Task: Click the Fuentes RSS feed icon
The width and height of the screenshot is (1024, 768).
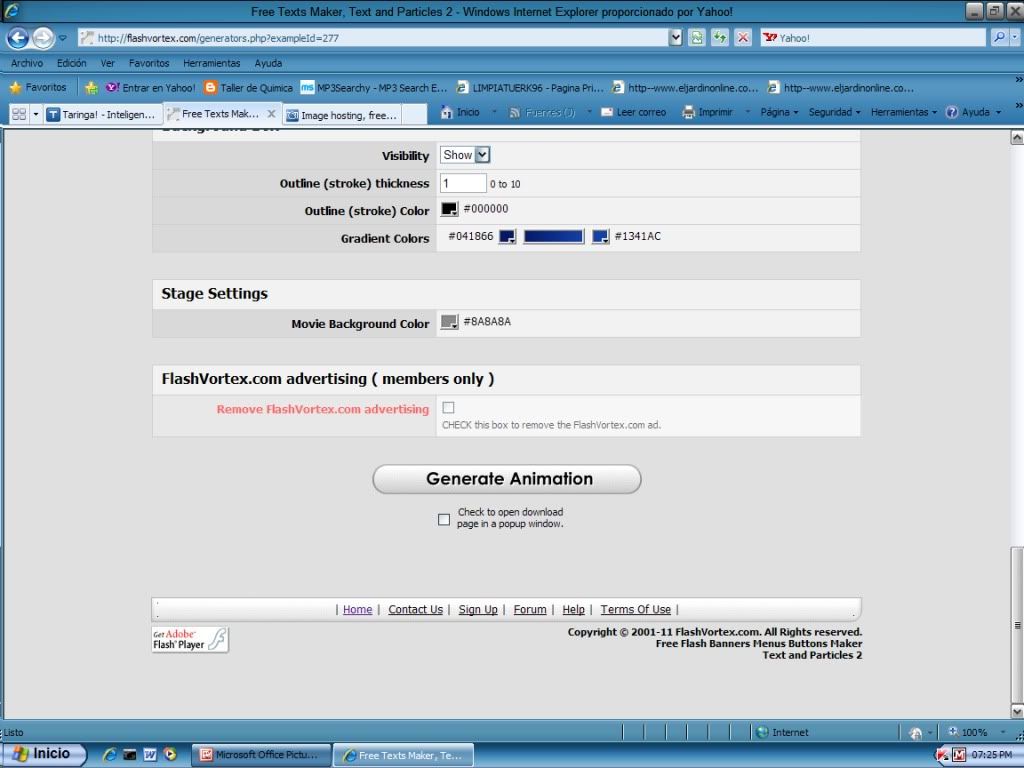Action: (x=515, y=112)
